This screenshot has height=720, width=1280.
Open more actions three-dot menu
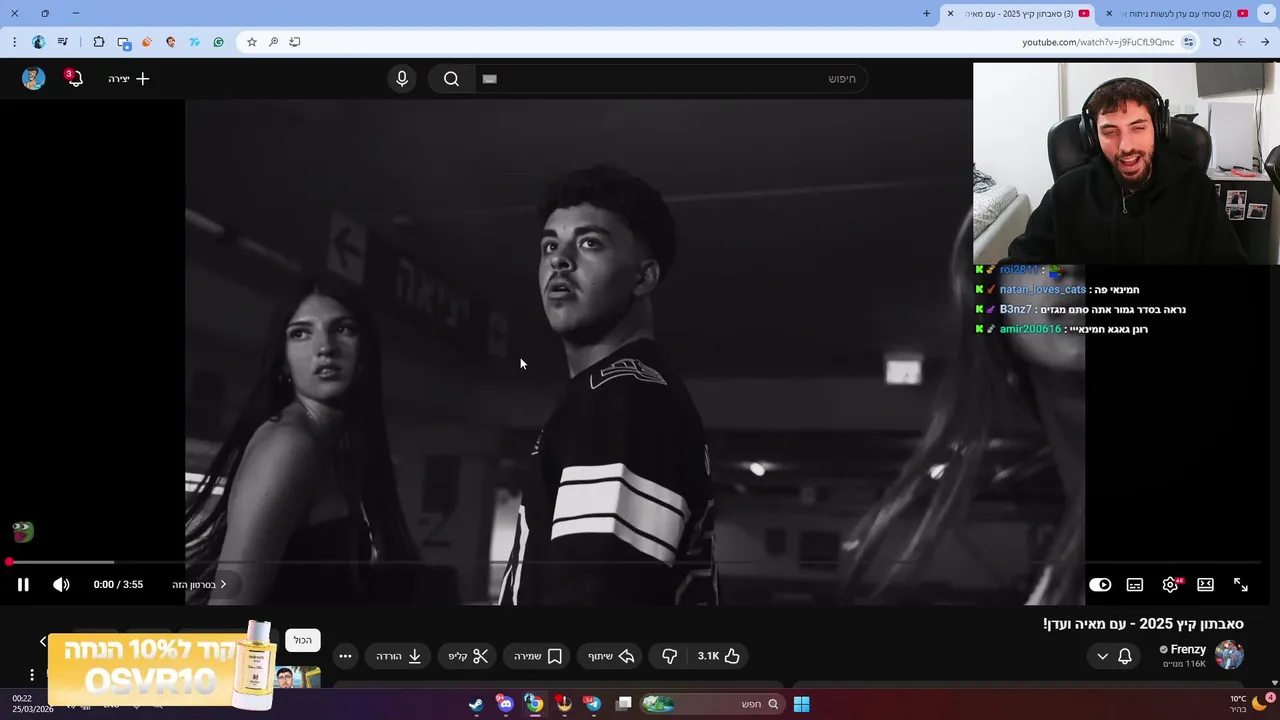[345, 656]
